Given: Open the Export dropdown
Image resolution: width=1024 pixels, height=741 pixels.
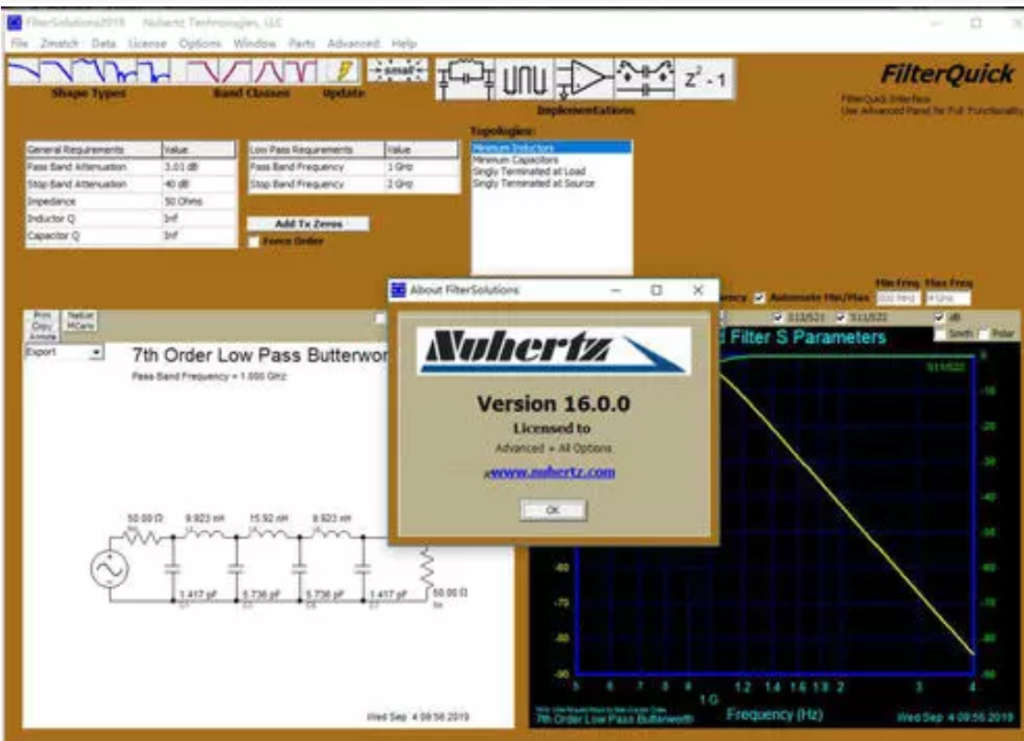Looking at the screenshot, I should pyautogui.click(x=96, y=353).
